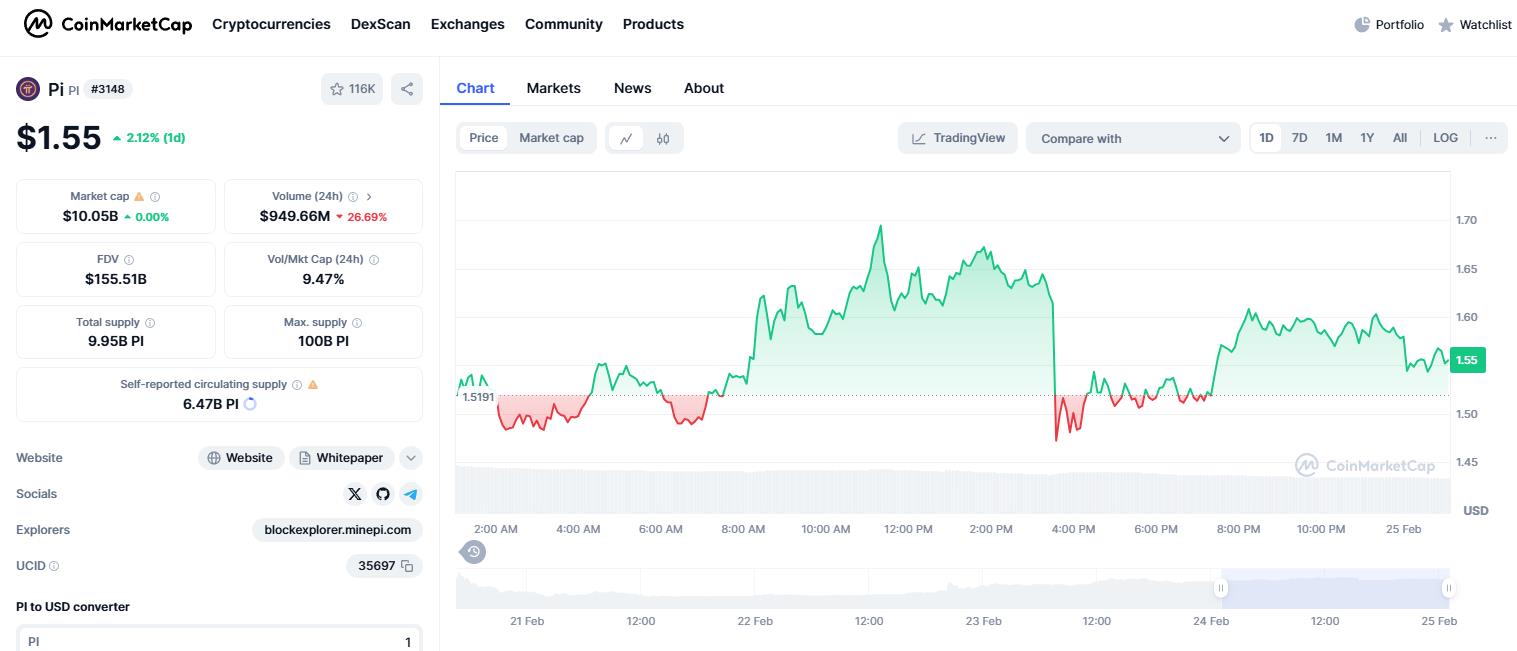The width and height of the screenshot is (1517, 651).
Task: Click the PI converter input field
Action: coord(219,641)
